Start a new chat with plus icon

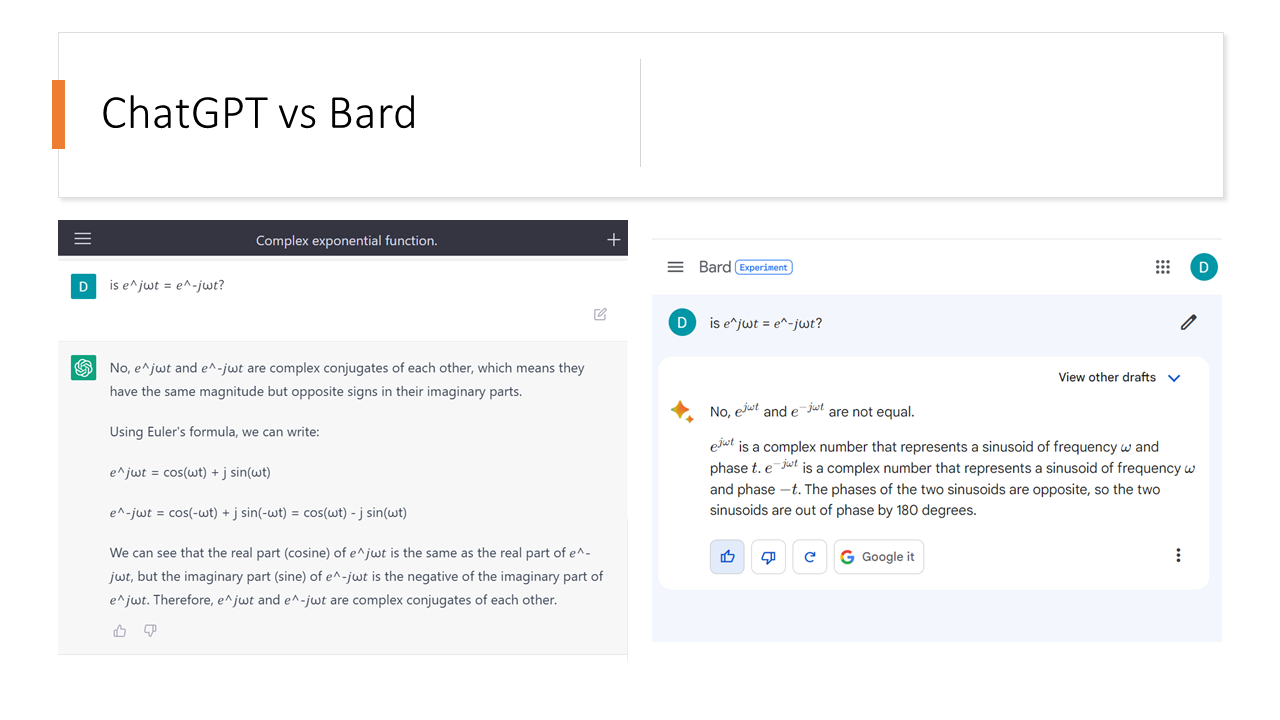pos(613,239)
